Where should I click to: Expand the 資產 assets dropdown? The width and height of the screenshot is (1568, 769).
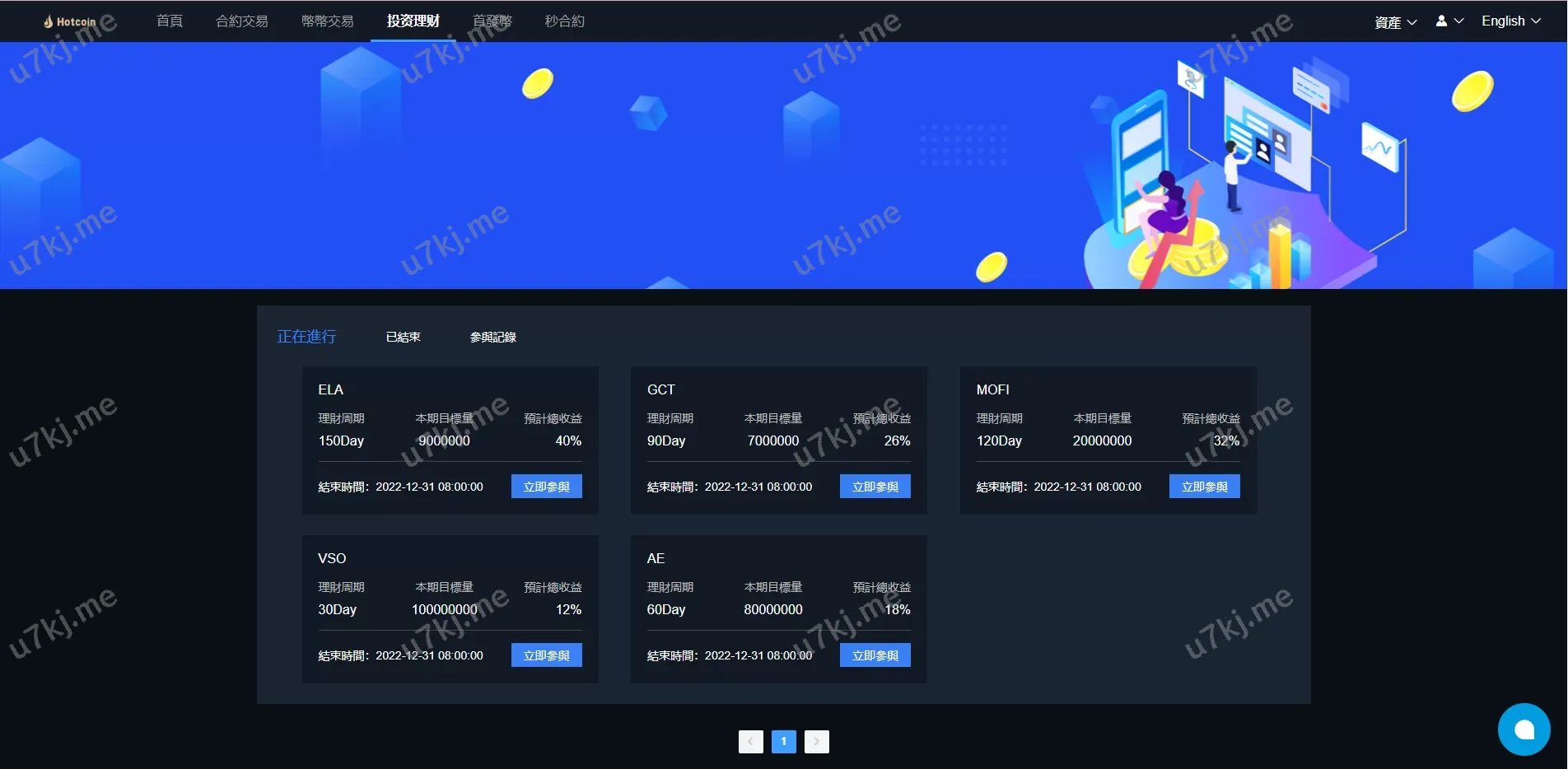click(1395, 22)
